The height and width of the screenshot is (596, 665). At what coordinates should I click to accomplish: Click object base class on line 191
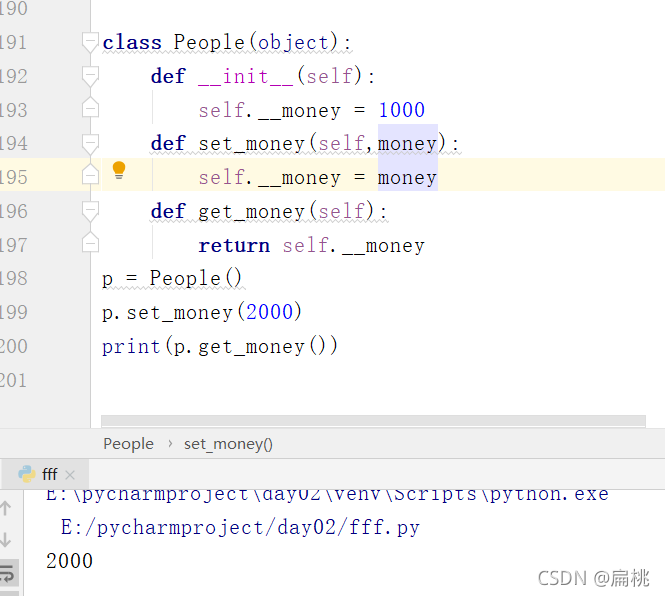(x=293, y=42)
